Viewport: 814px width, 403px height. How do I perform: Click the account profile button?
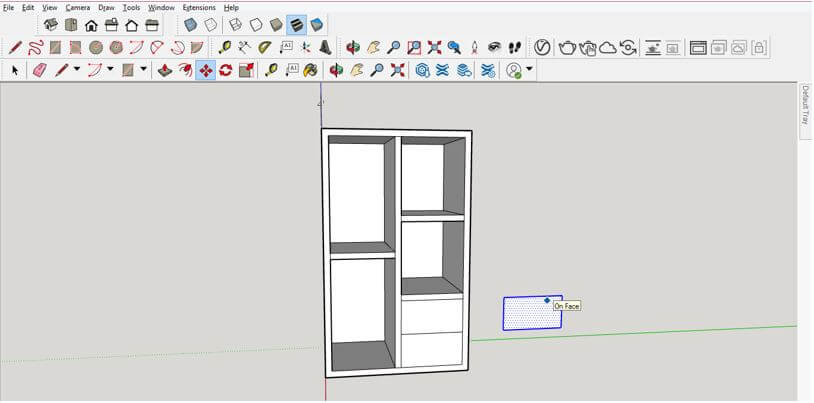coord(514,71)
